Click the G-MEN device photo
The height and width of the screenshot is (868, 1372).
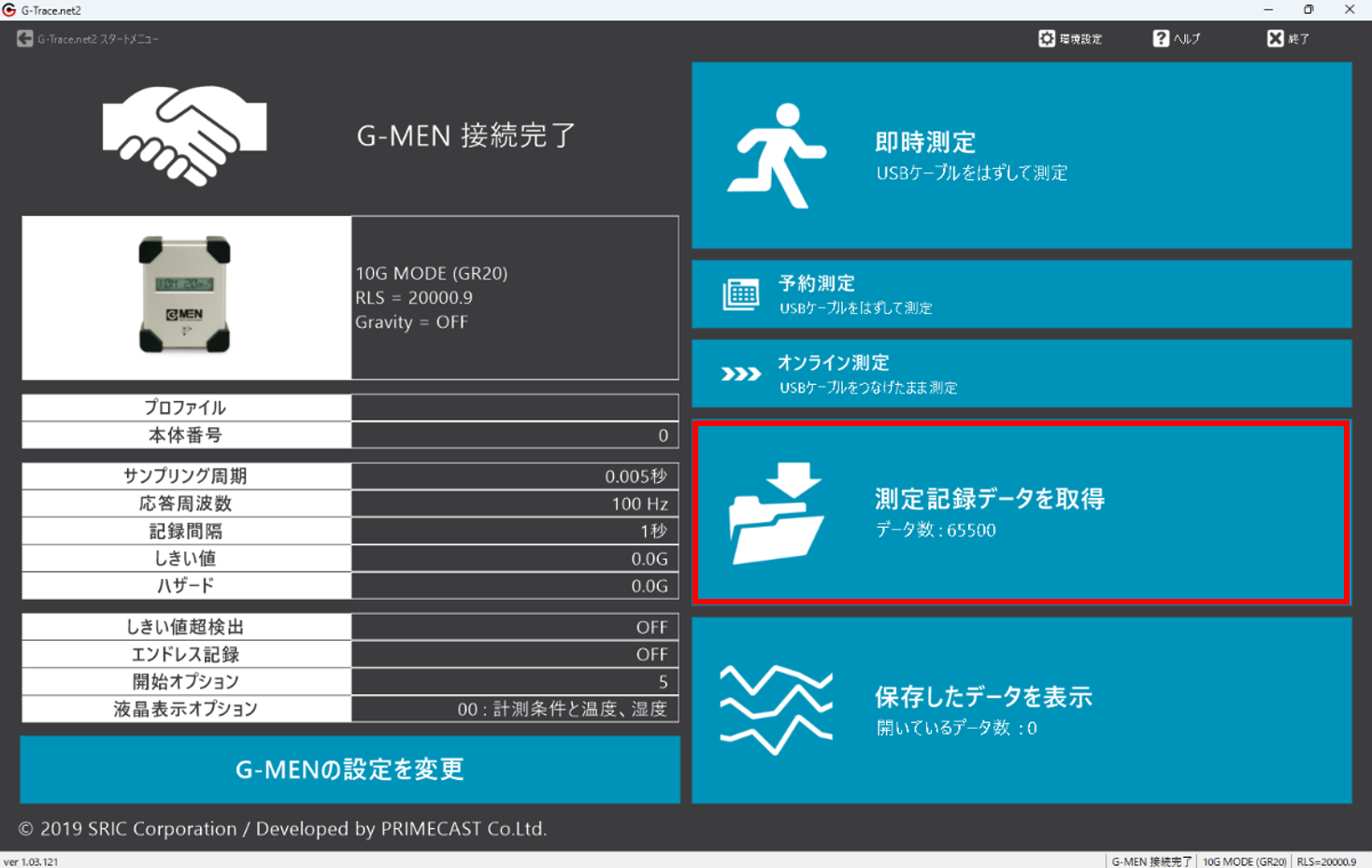pos(185,295)
